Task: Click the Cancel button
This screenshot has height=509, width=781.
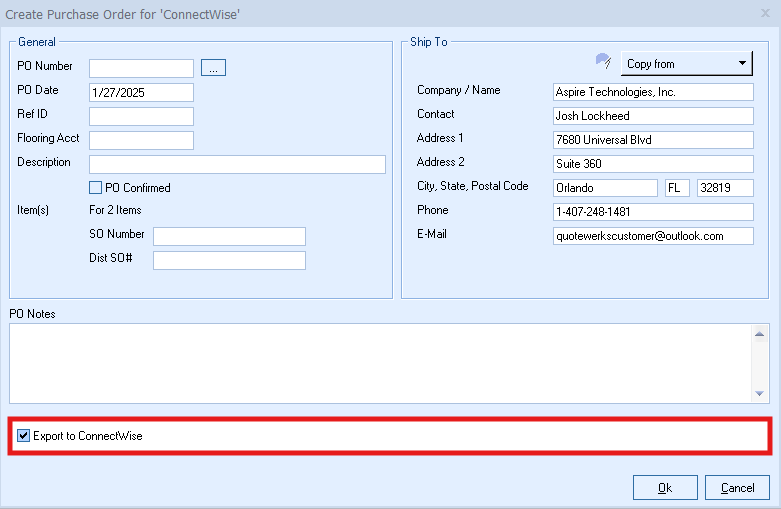Action: pos(737,488)
